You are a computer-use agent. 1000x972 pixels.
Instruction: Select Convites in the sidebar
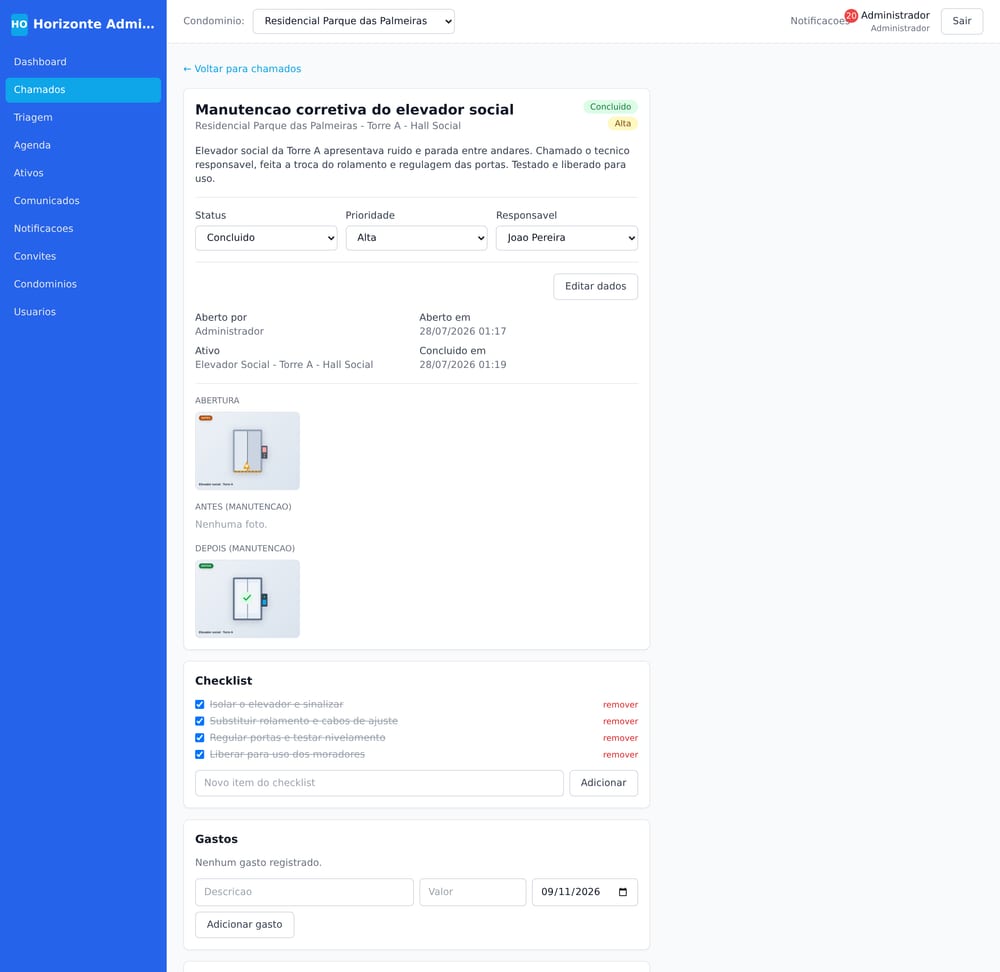tap(83, 256)
